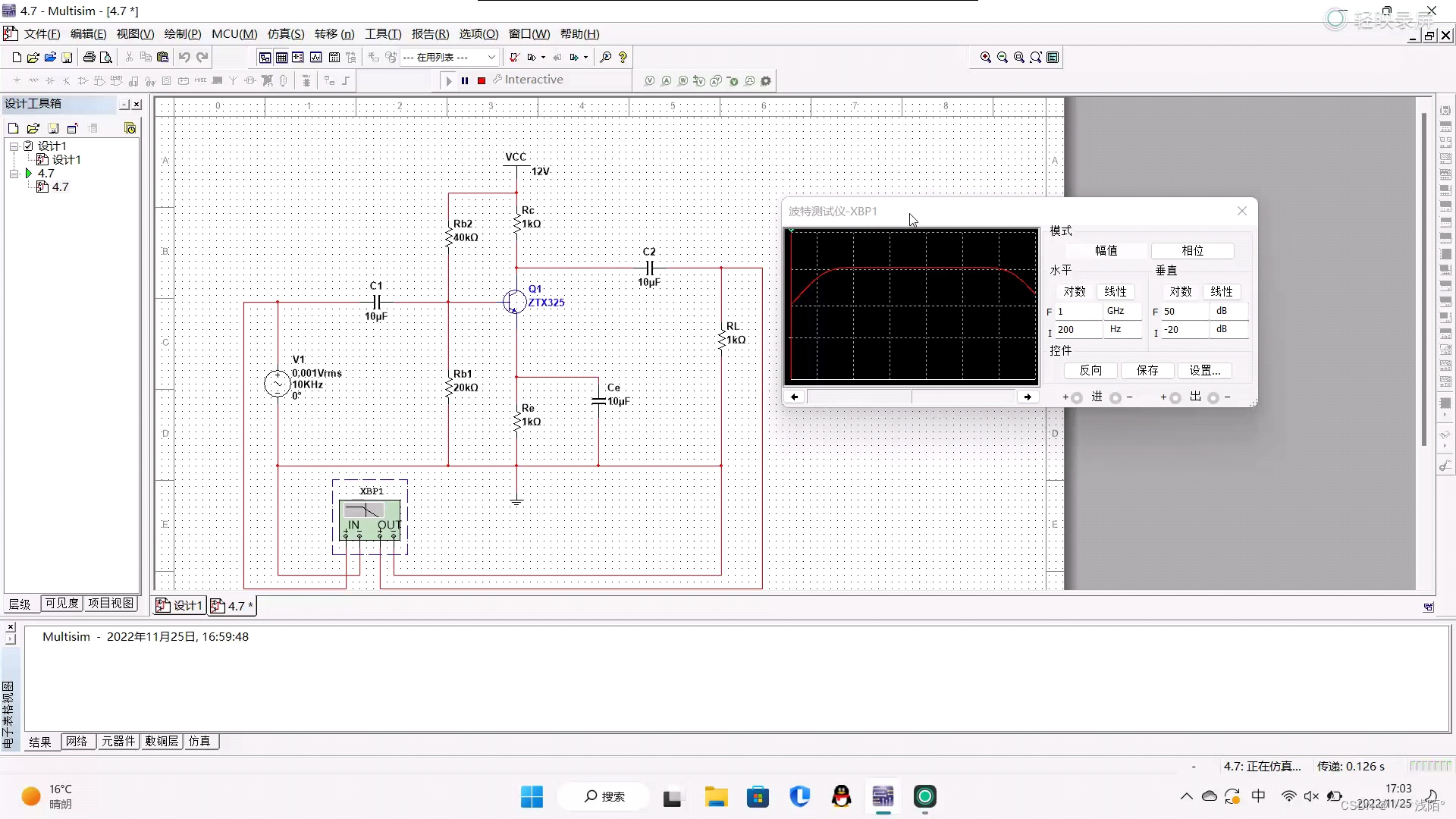
Task: Open the 仿真(S) menu
Action: coord(285,33)
